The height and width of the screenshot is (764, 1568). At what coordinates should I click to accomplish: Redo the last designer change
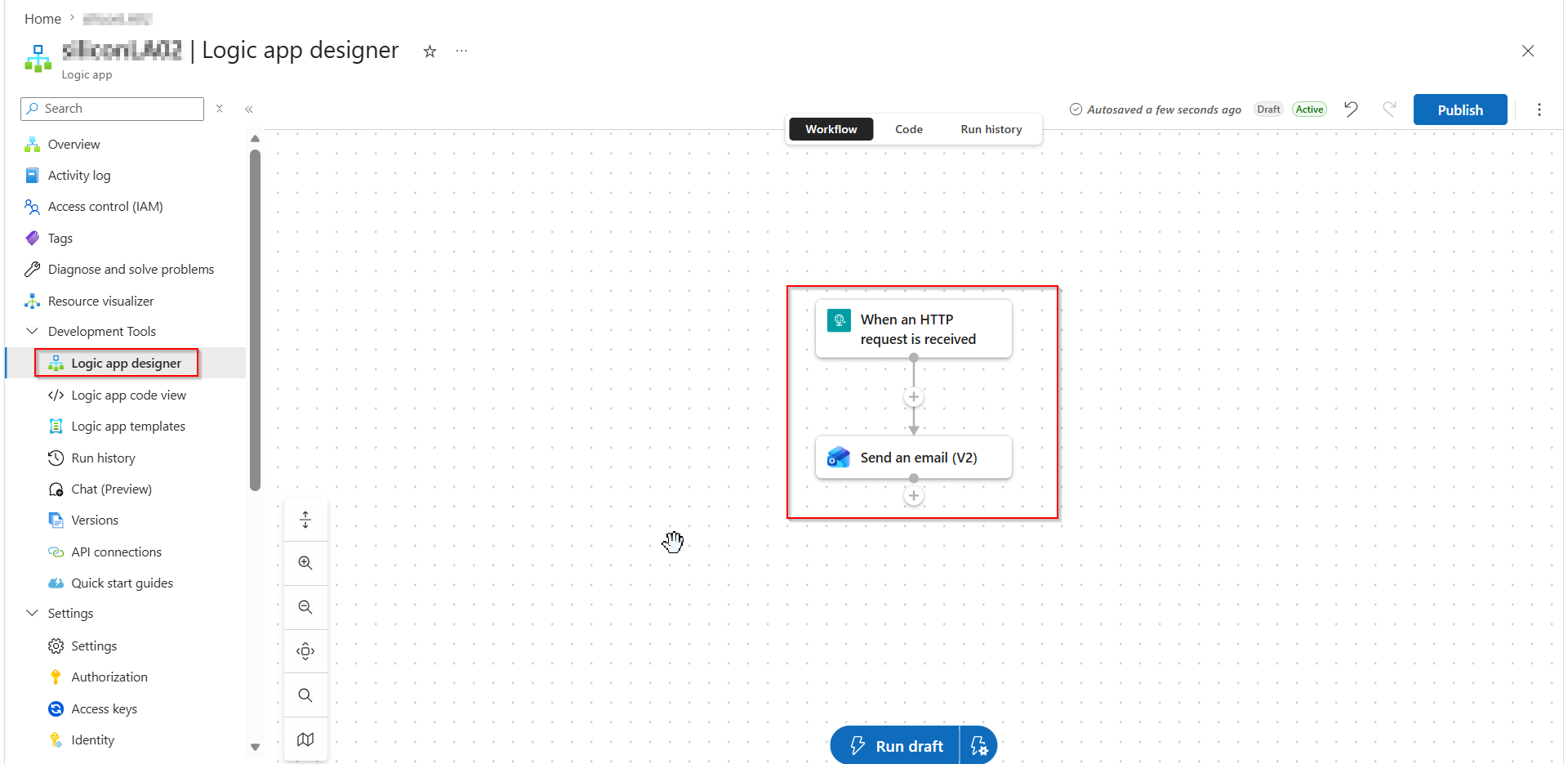[x=1389, y=109]
